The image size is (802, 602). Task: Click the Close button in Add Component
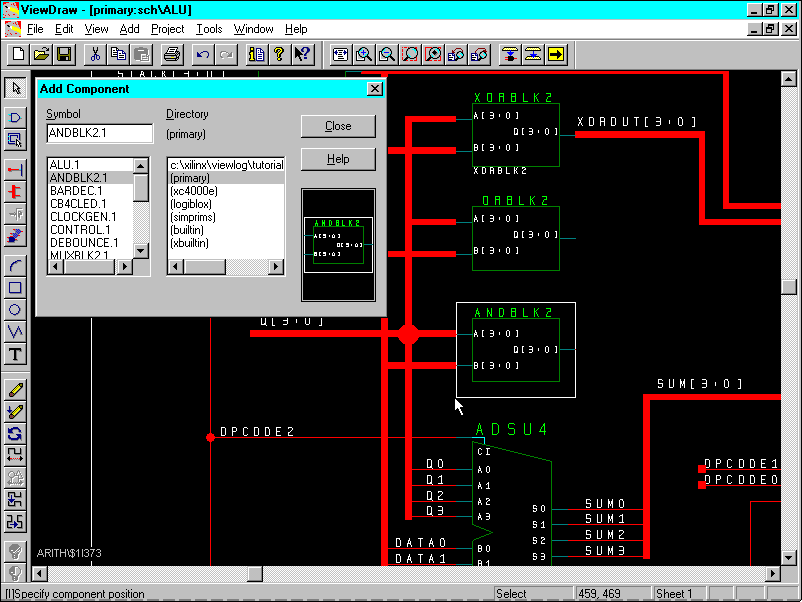coord(338,126)
